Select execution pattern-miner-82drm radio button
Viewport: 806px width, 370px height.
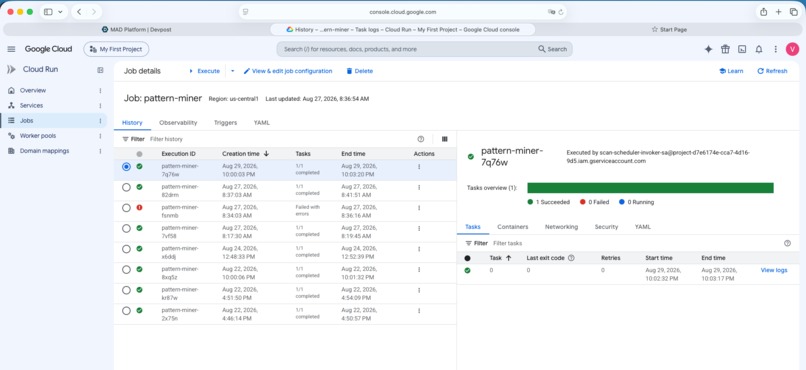tap(126, 187)
